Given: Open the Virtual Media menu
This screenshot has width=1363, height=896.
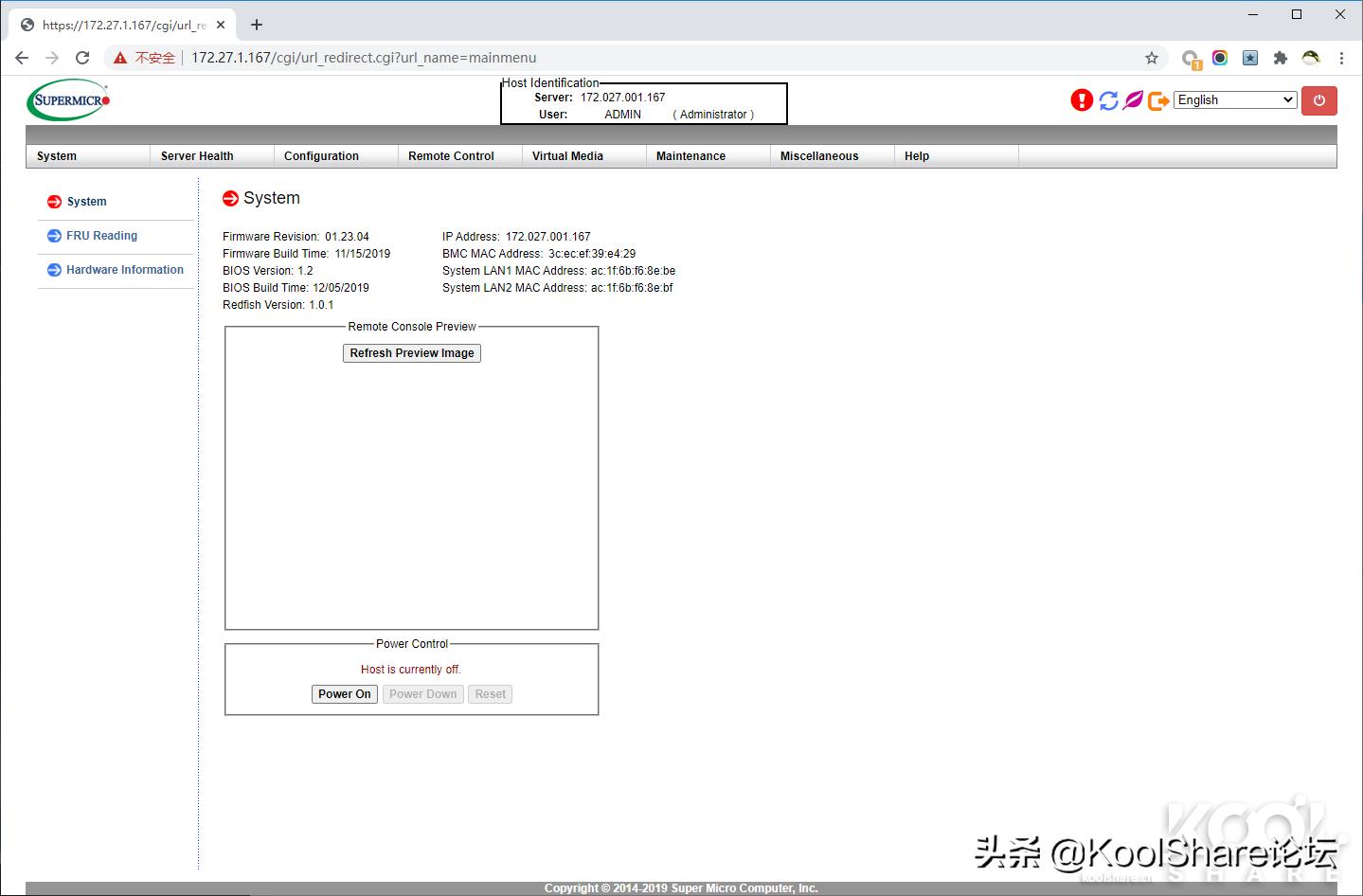Looking at the screenshot, I should [x=584, y=156].
